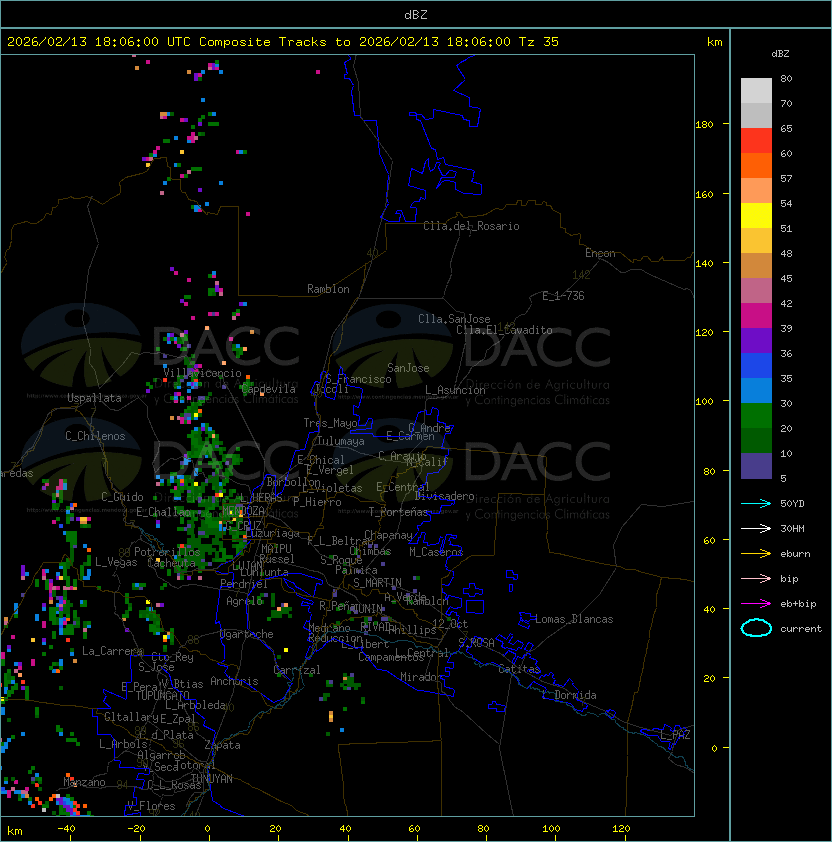The image size is (832, 842).
Task: Click the Villavicencio place label
Action: [x=202, y=373]
